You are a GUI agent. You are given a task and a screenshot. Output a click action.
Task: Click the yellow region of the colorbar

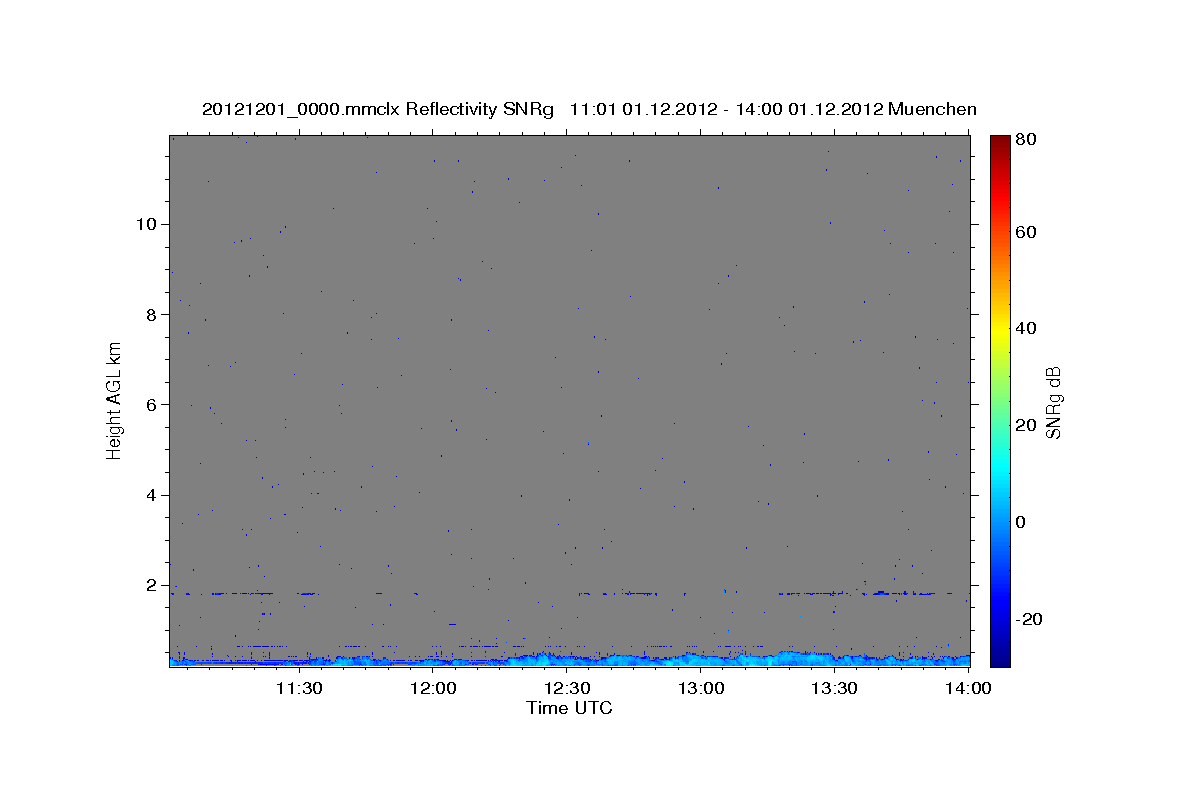1000,335
